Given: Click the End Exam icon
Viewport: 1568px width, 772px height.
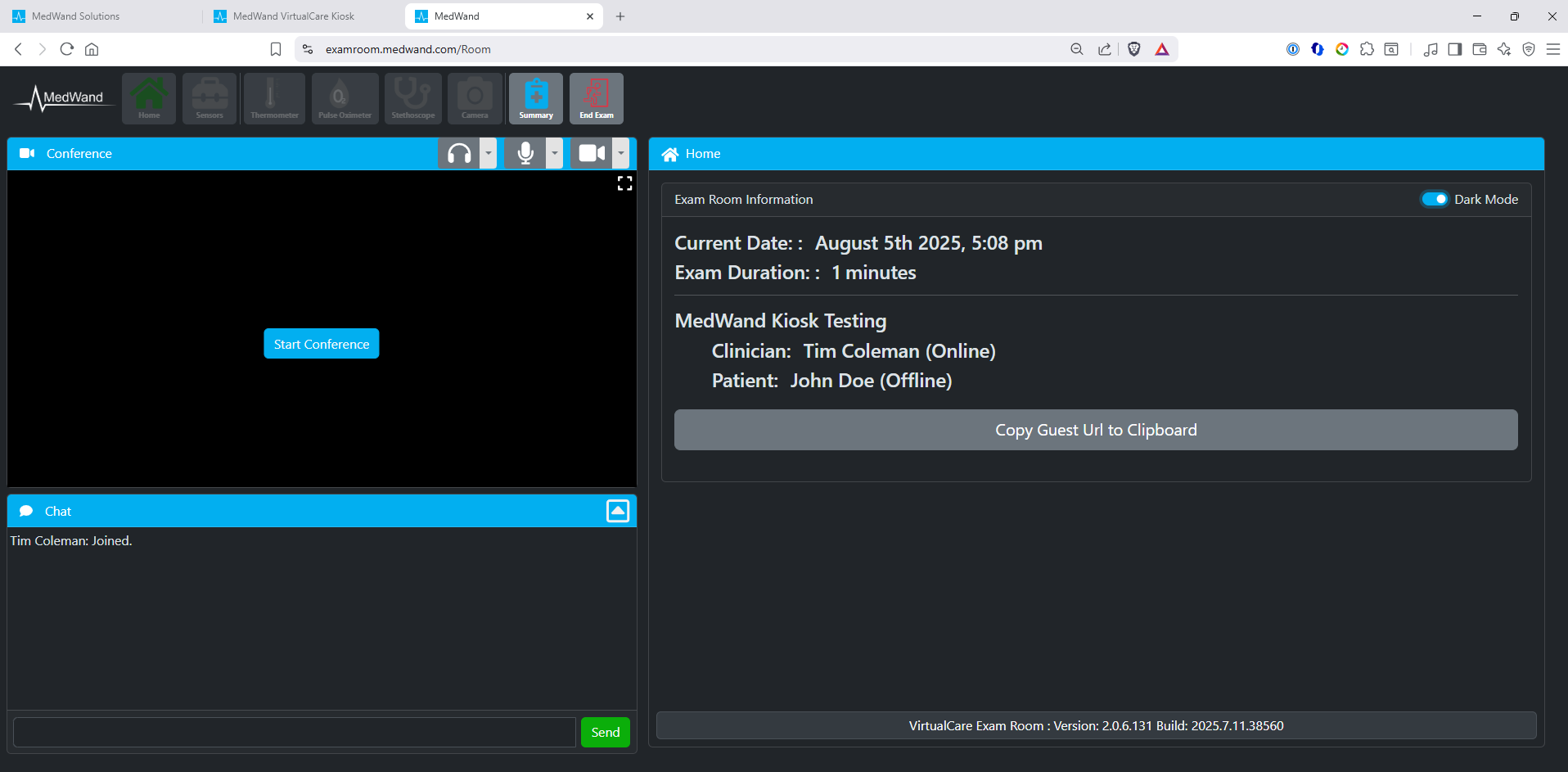Looking at the screenshot, I should [x=597, y=98].
